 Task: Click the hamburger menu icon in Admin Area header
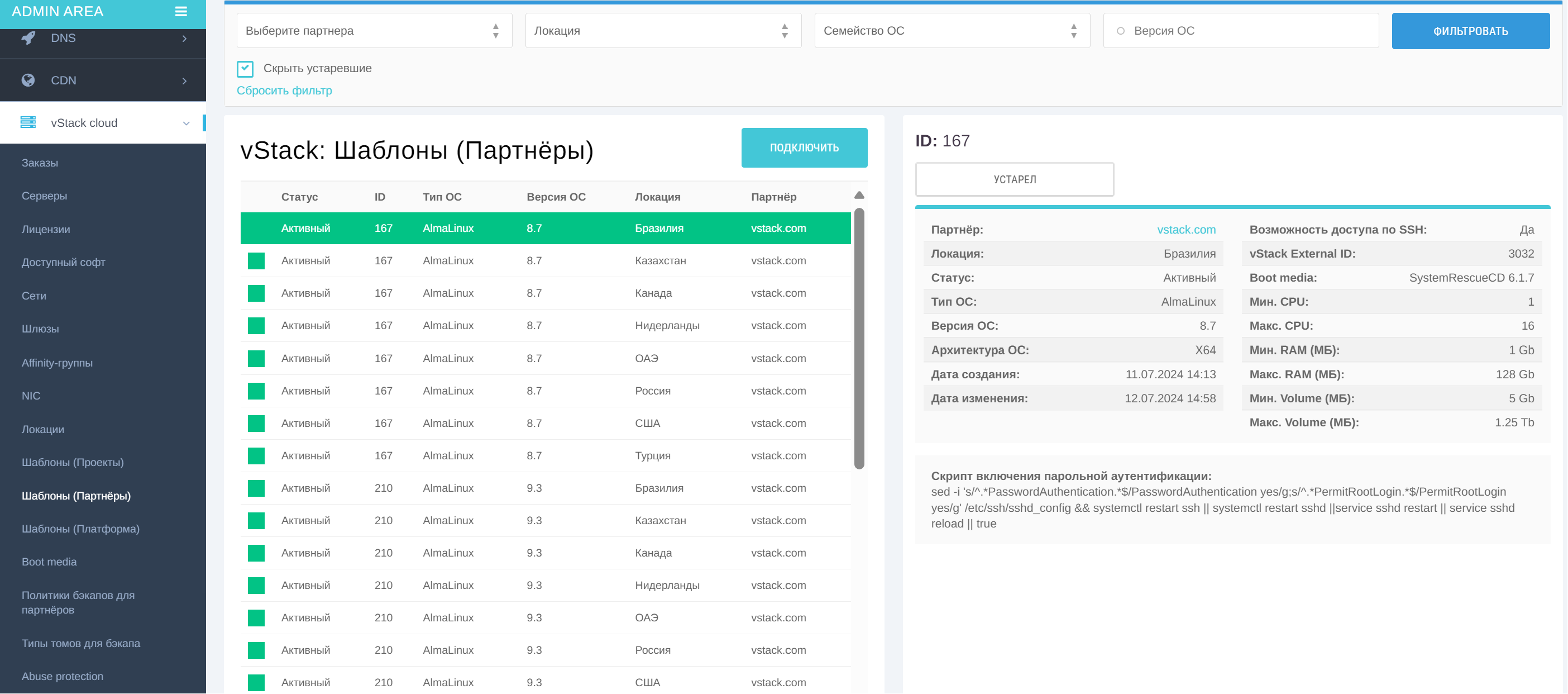181,12
